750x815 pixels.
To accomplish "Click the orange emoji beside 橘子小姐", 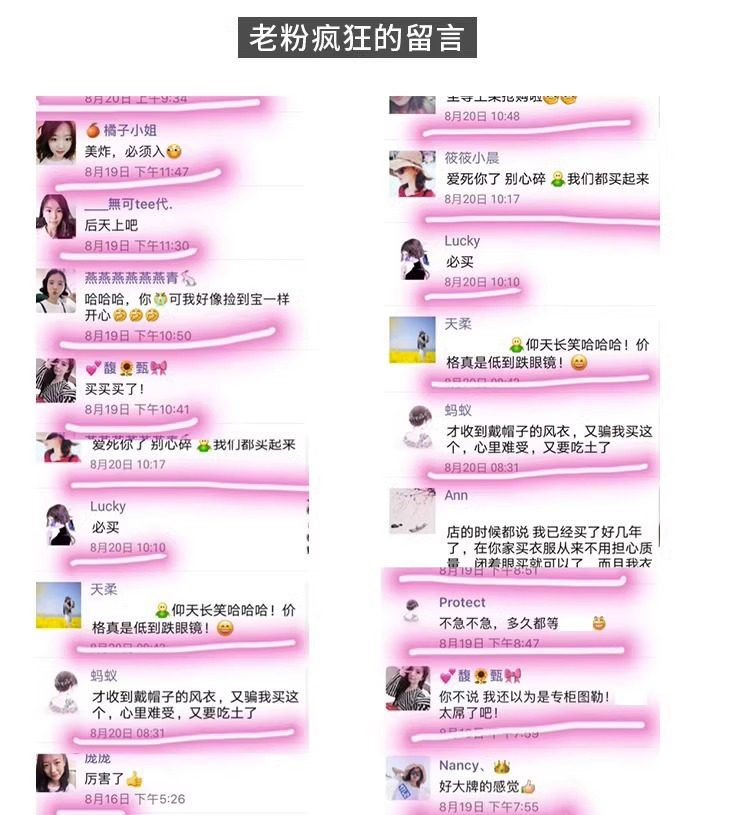I will (93, 130).
